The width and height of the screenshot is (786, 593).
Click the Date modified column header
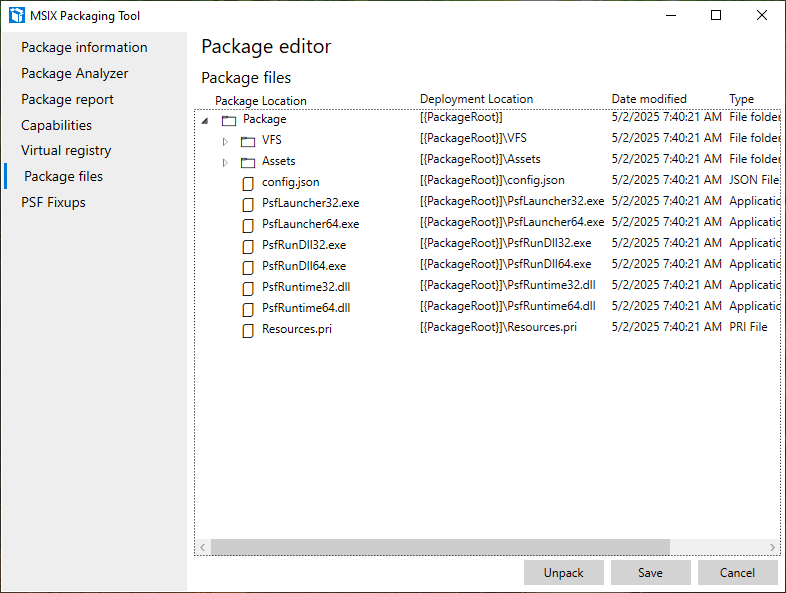tap(649, 99)
